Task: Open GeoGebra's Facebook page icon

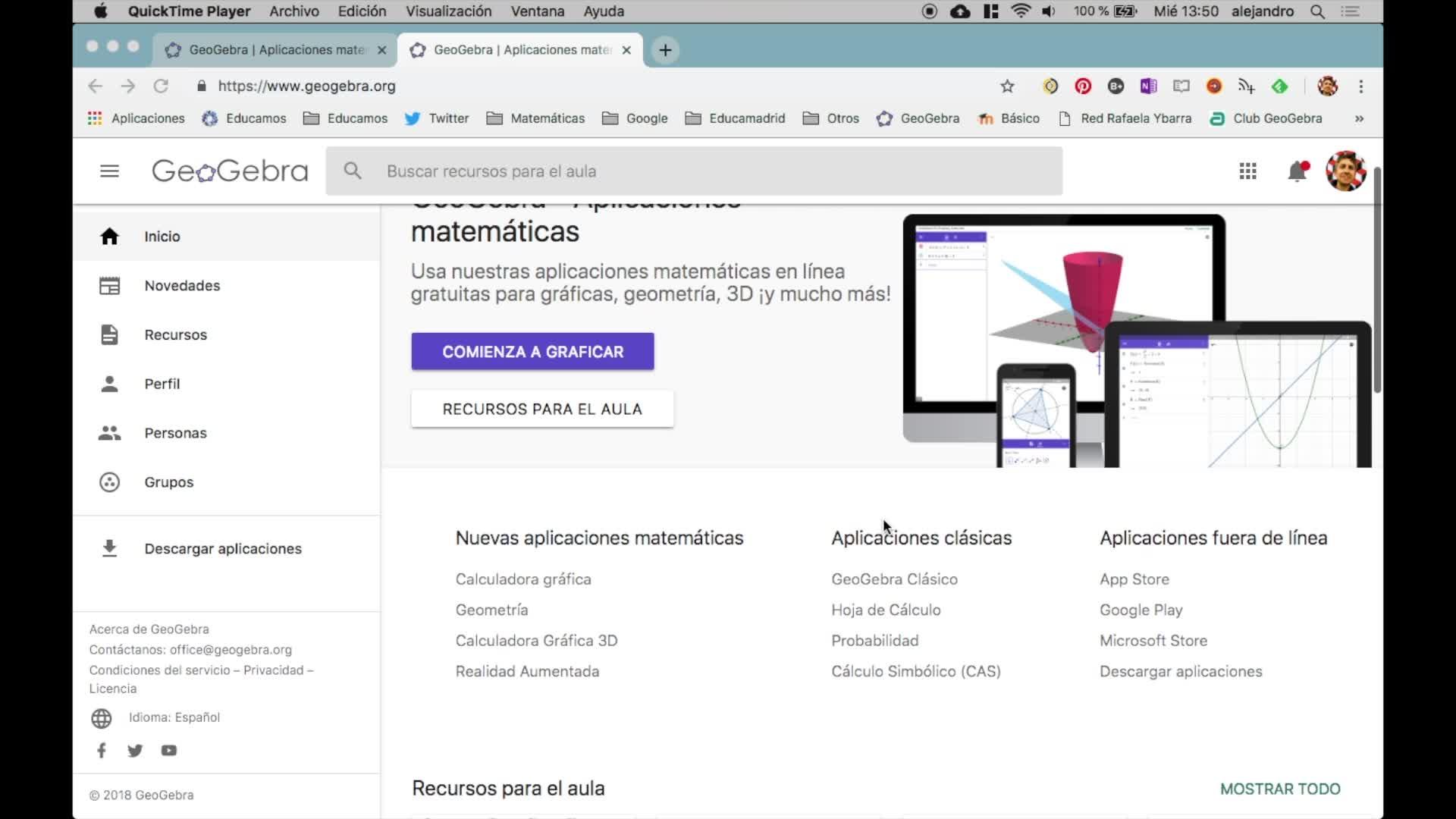Action: 102,751
